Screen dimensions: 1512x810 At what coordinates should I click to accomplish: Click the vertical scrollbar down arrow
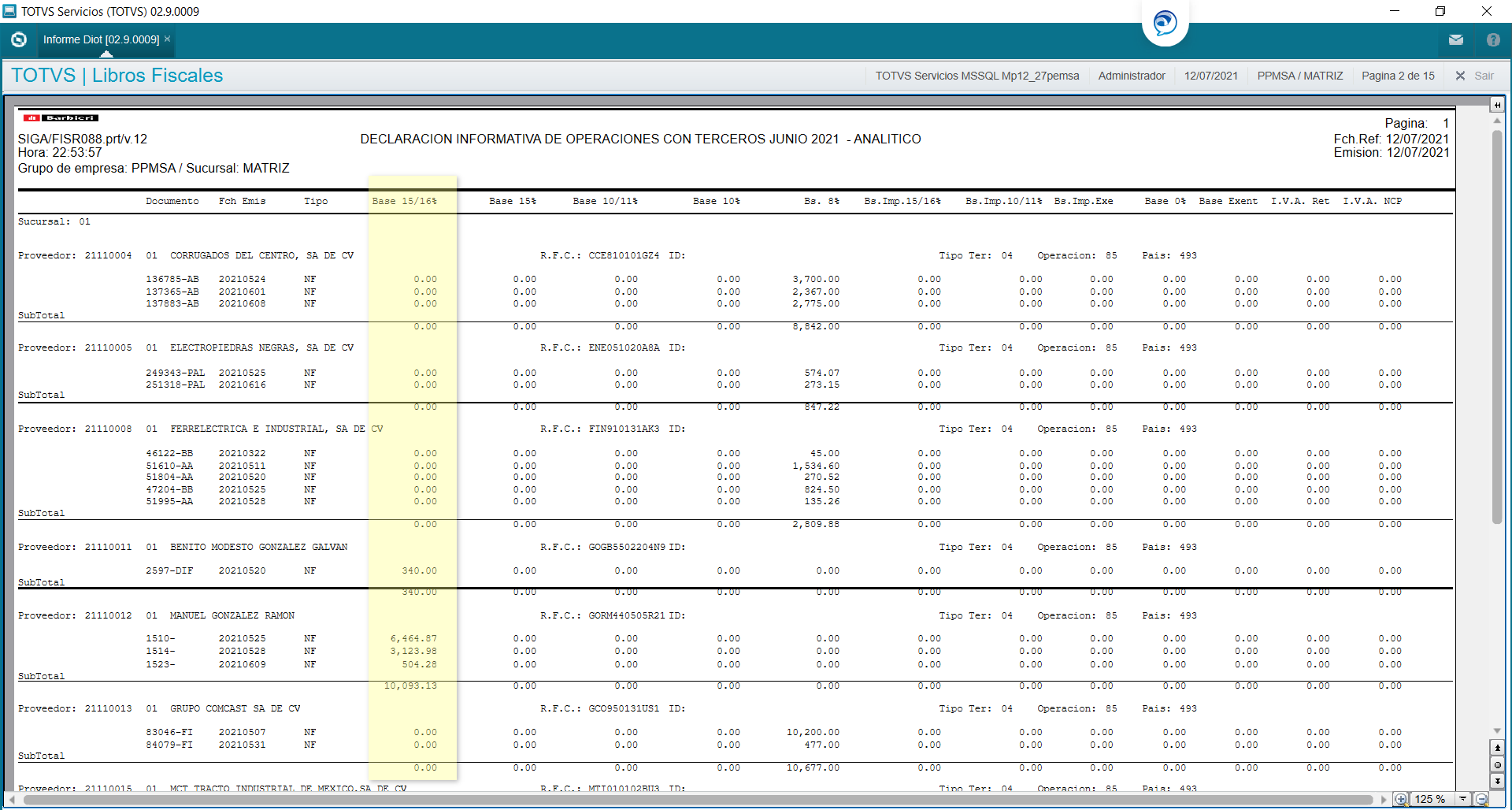[1497, 730]
